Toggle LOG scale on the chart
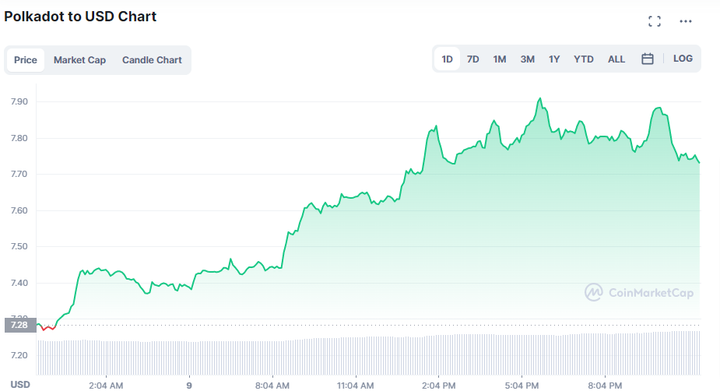The image size is (720, 392). 683,59
